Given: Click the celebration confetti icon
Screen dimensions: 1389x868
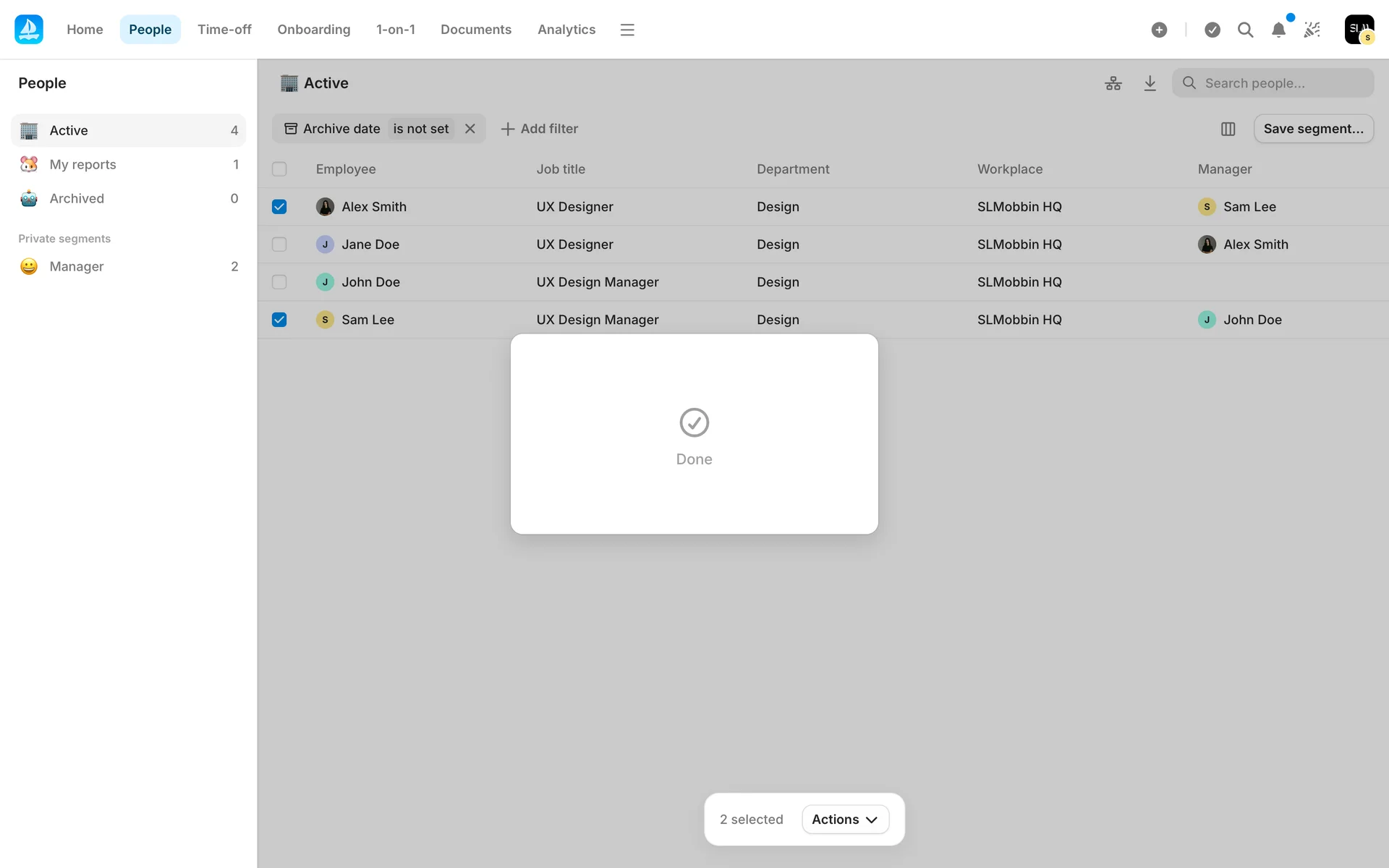Looking at the screenshot, I should 1312,30.
